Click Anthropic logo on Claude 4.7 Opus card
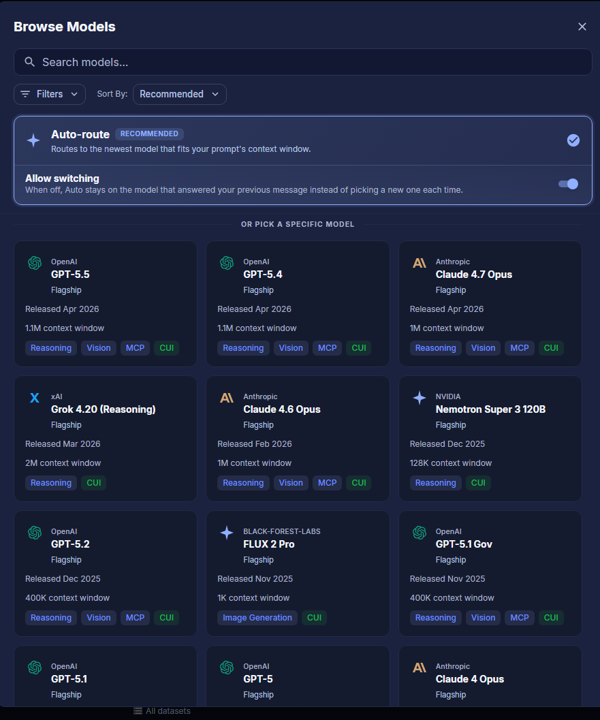This screenshot has height=720, width=600. [419, 263]
